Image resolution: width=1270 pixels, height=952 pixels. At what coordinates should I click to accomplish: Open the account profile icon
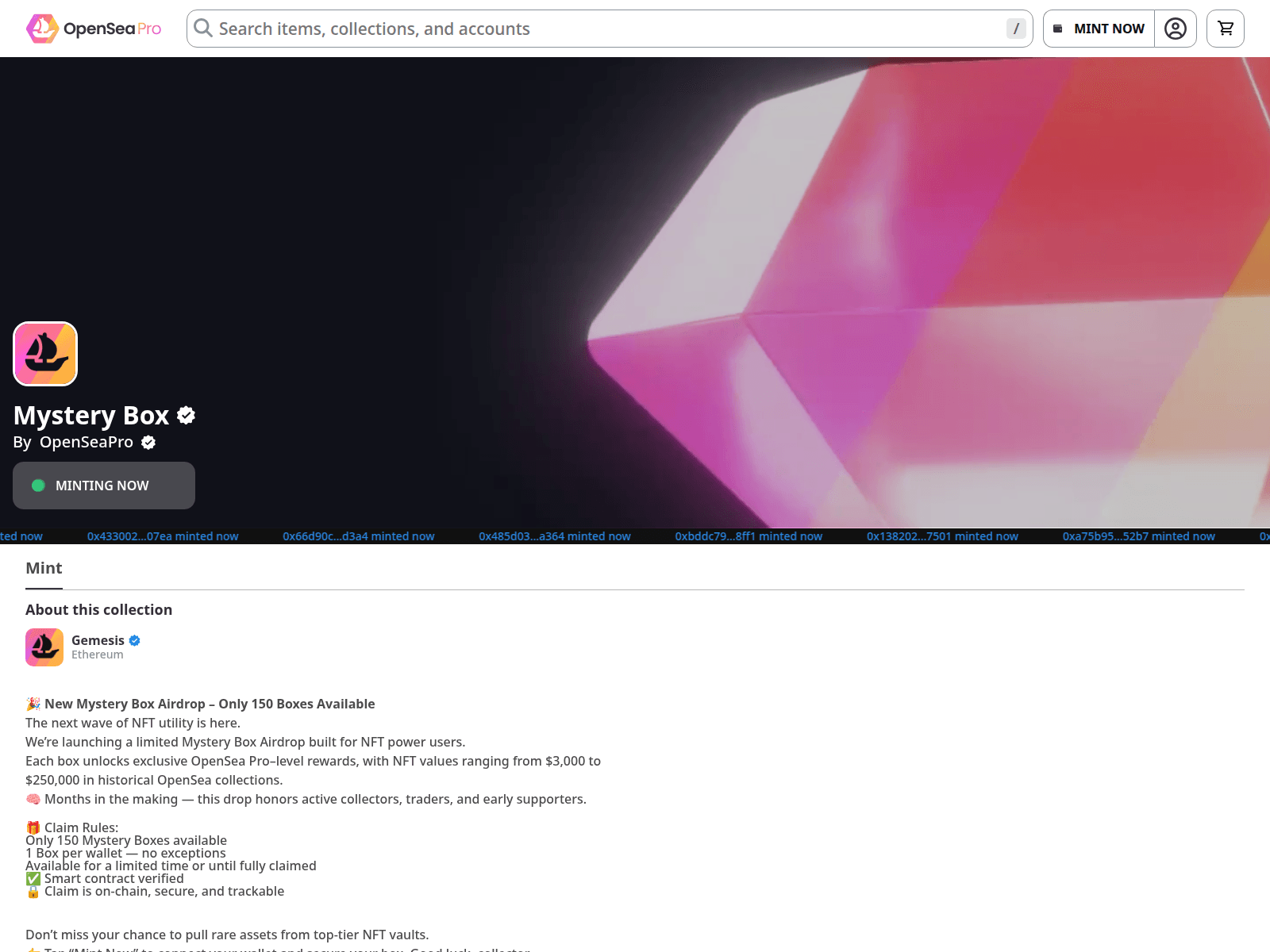1176,29
